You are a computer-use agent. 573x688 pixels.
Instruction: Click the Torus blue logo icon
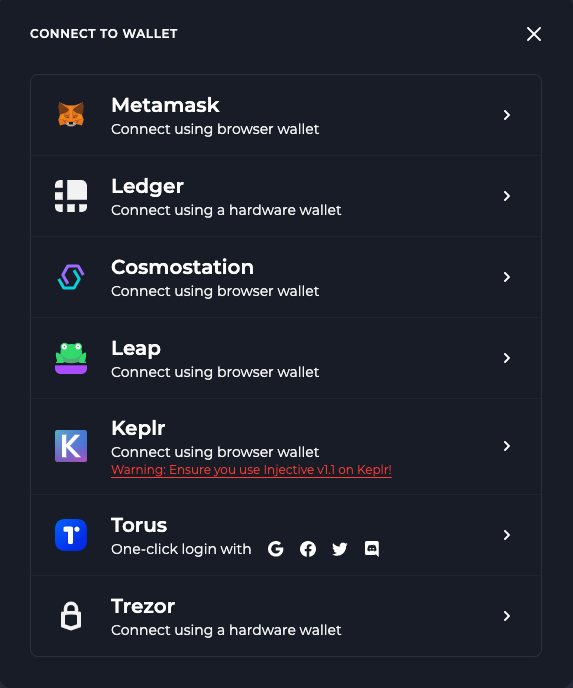point(71,535)
